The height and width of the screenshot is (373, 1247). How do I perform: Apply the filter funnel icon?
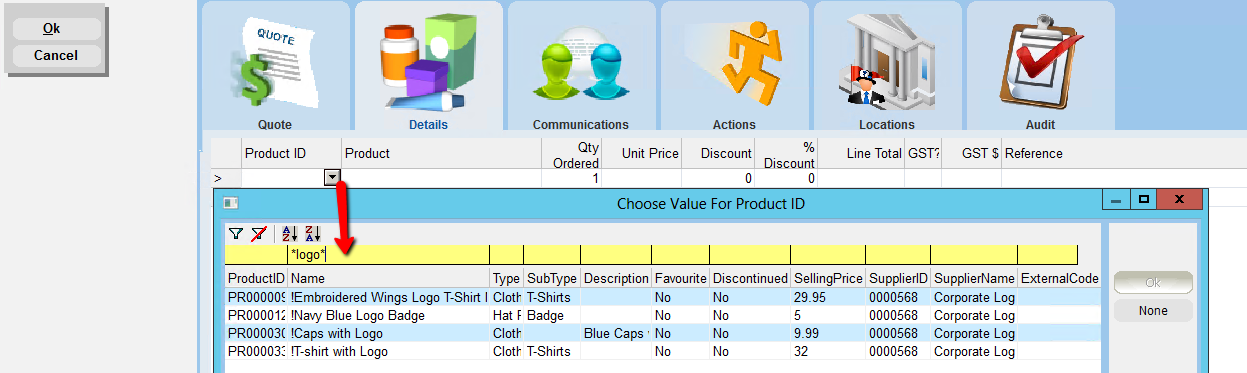(235, 233)
